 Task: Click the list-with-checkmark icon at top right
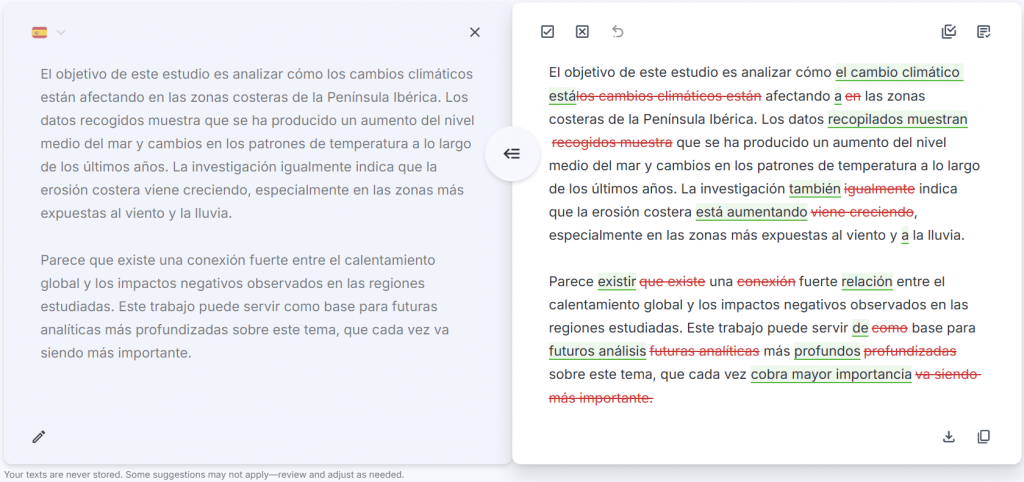pos(984,32)
